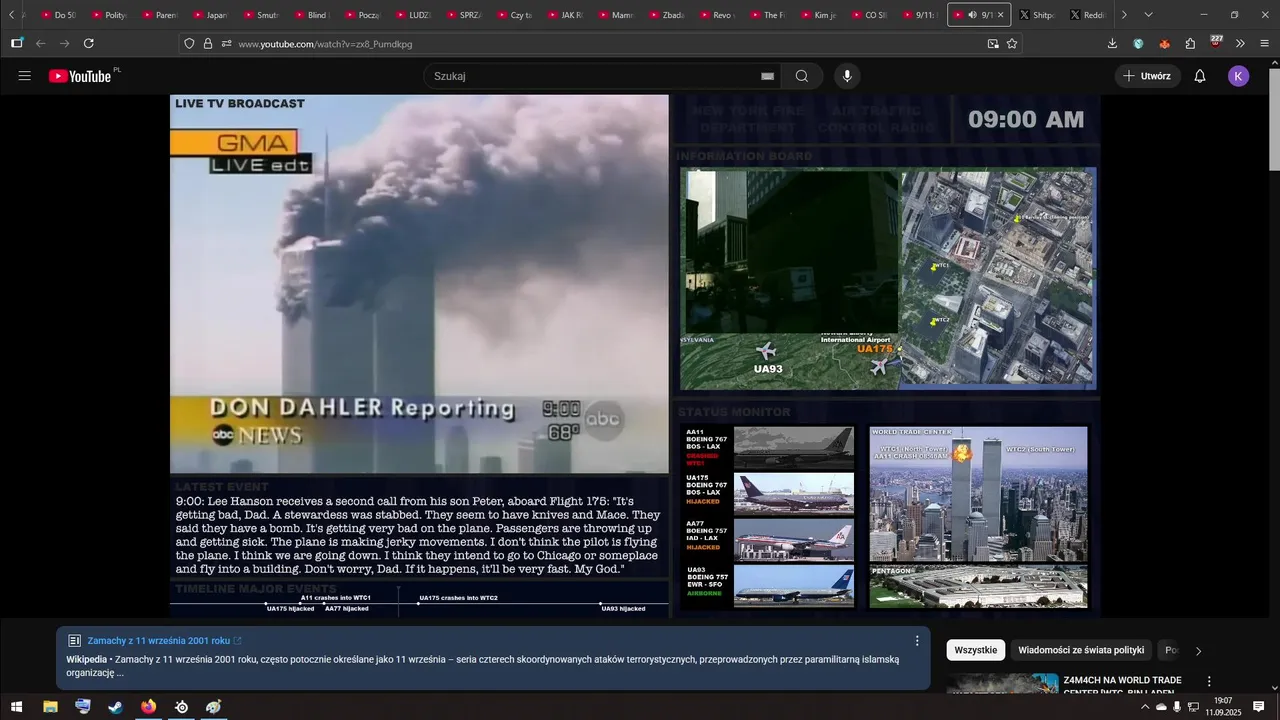Switch to the Japan tab
Viewport: 1280px width, 720px height.
pyautogui.click(x=210, y=15)
